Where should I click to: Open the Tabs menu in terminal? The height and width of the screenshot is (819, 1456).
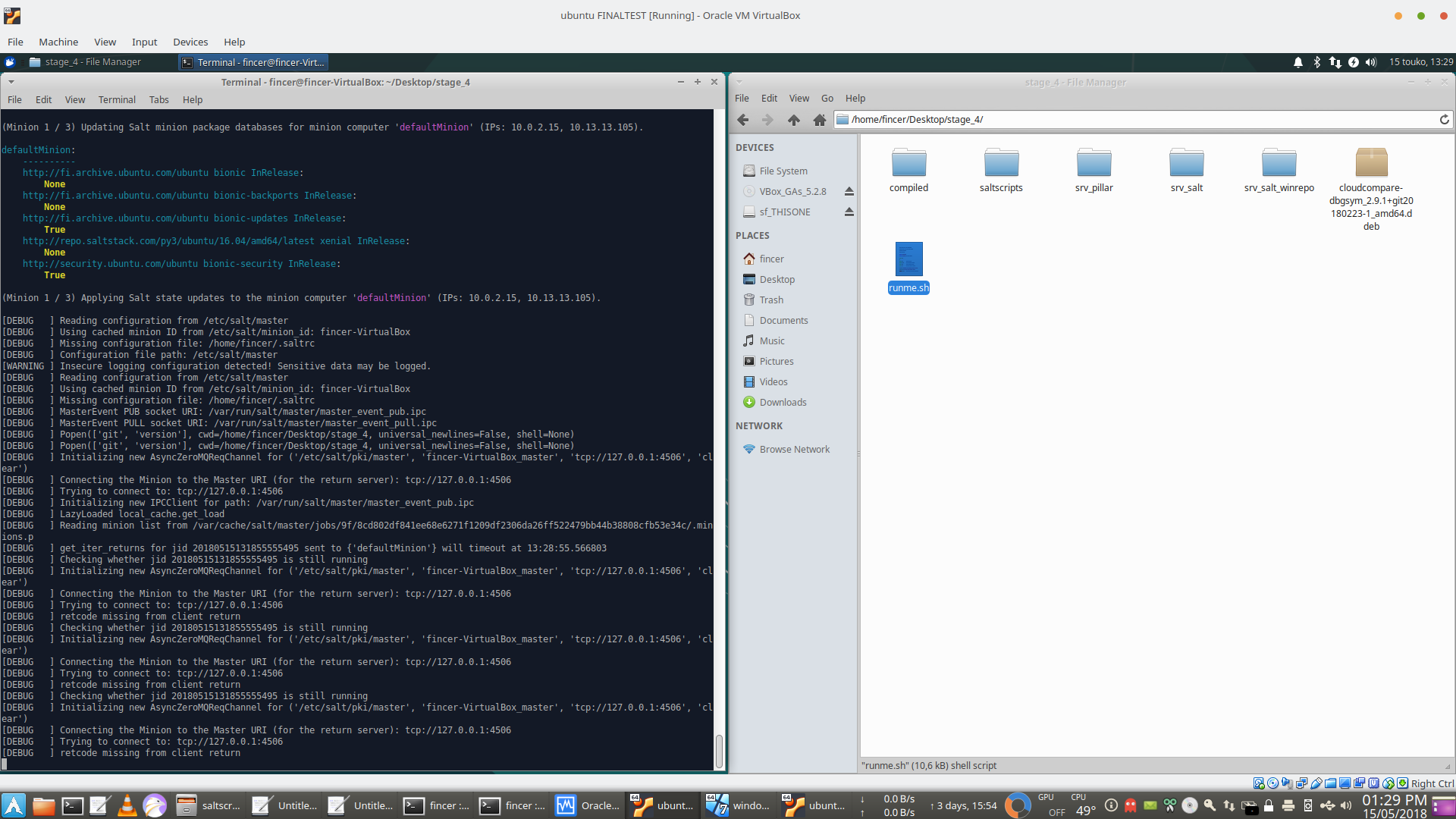(158, 100)
